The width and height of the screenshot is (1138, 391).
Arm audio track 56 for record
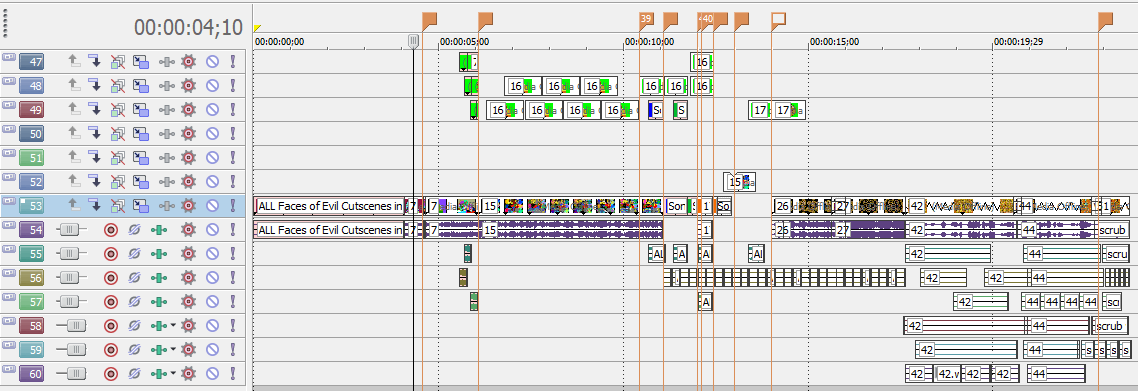pyautogui.click(x=110, y=278)
